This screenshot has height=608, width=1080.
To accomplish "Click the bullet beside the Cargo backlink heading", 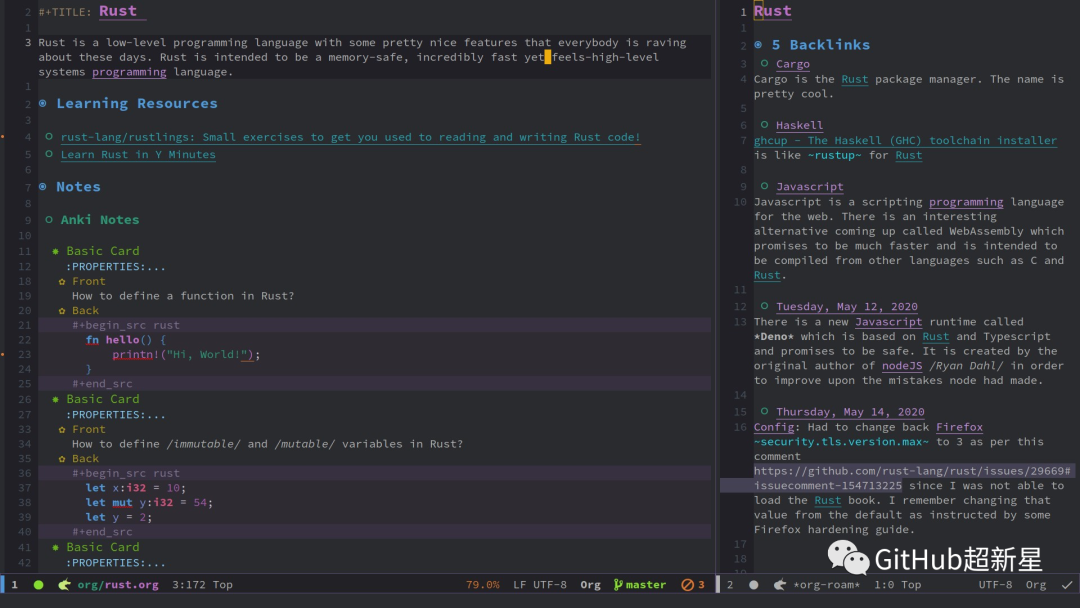I will (764, 63).
